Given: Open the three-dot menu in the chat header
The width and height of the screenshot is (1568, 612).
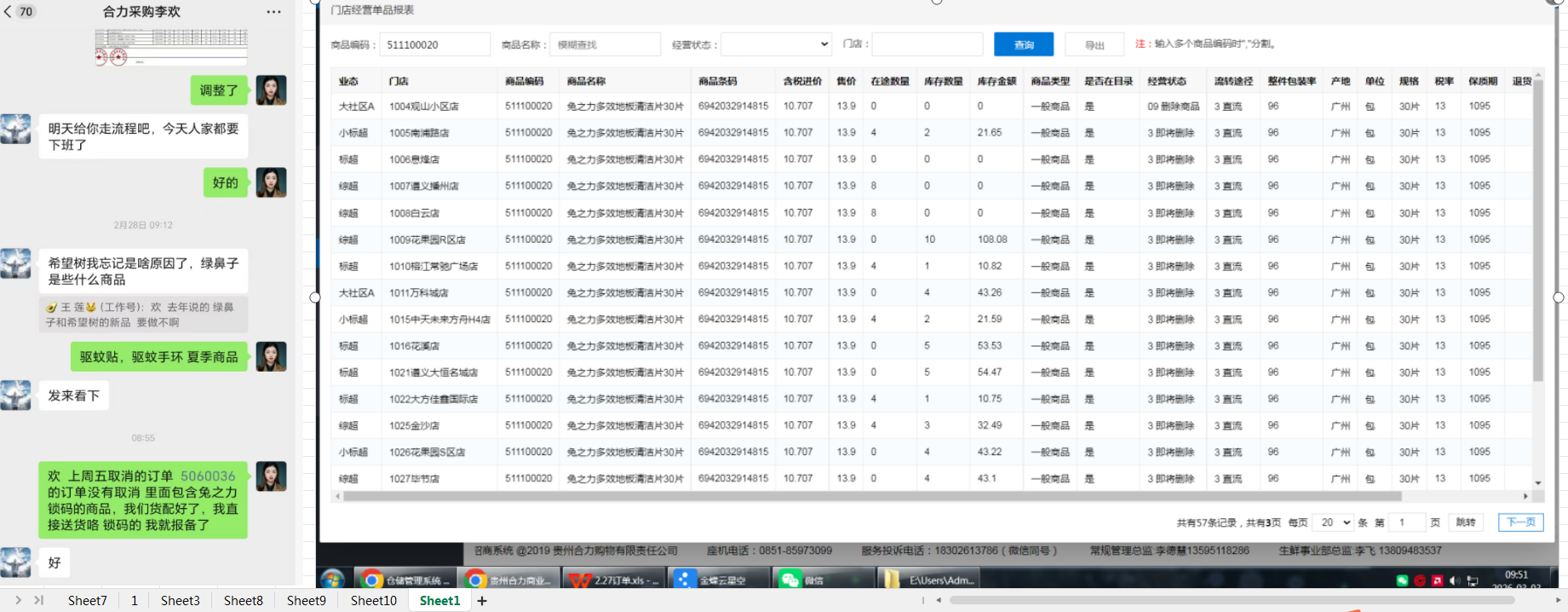Looking at the screenshot, I should (273, 12).
